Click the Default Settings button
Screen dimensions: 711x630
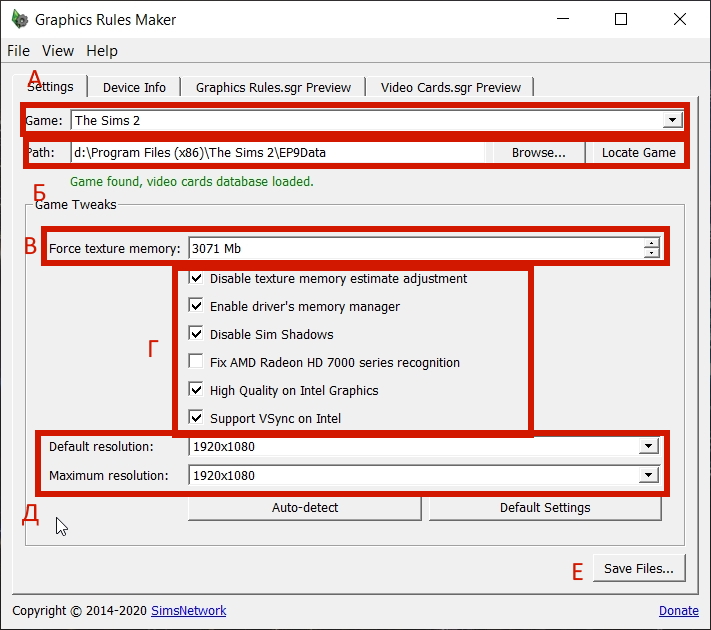[x=545, y=508]
